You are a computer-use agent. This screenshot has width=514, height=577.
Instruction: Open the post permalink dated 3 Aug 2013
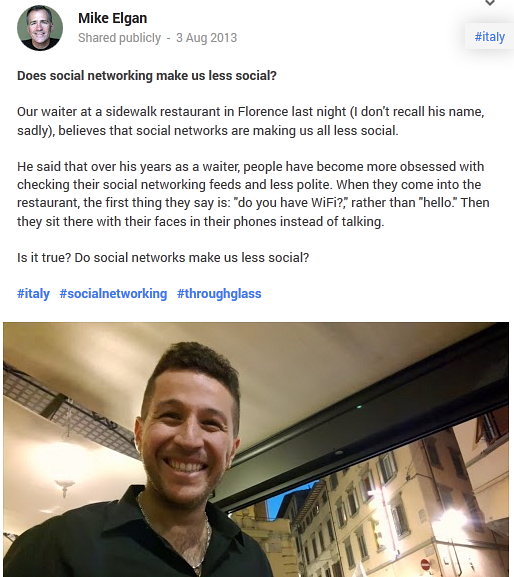[206, 38]
